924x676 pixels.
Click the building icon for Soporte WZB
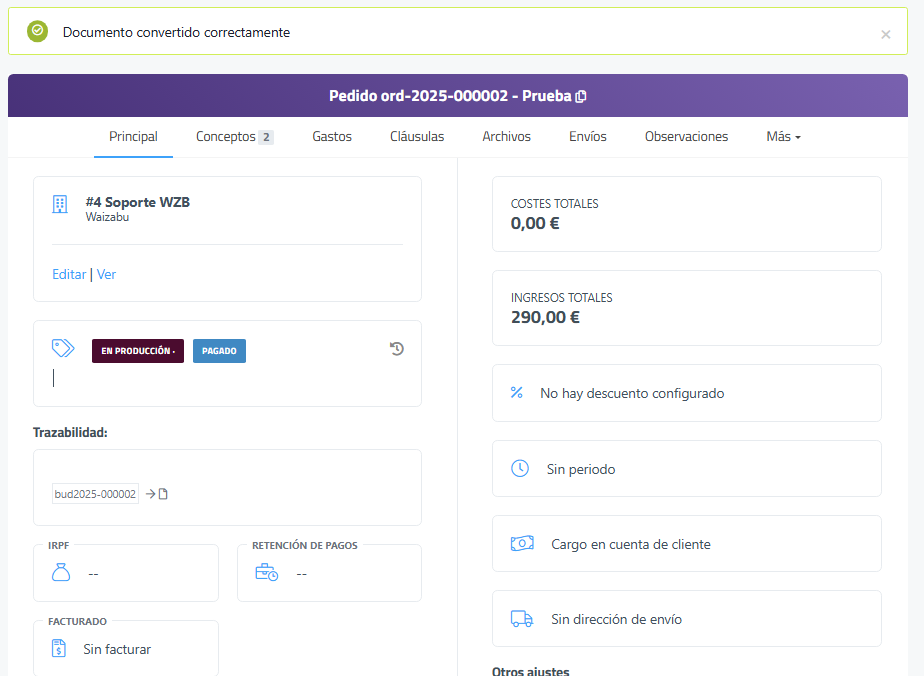click(x=60, y=204)
